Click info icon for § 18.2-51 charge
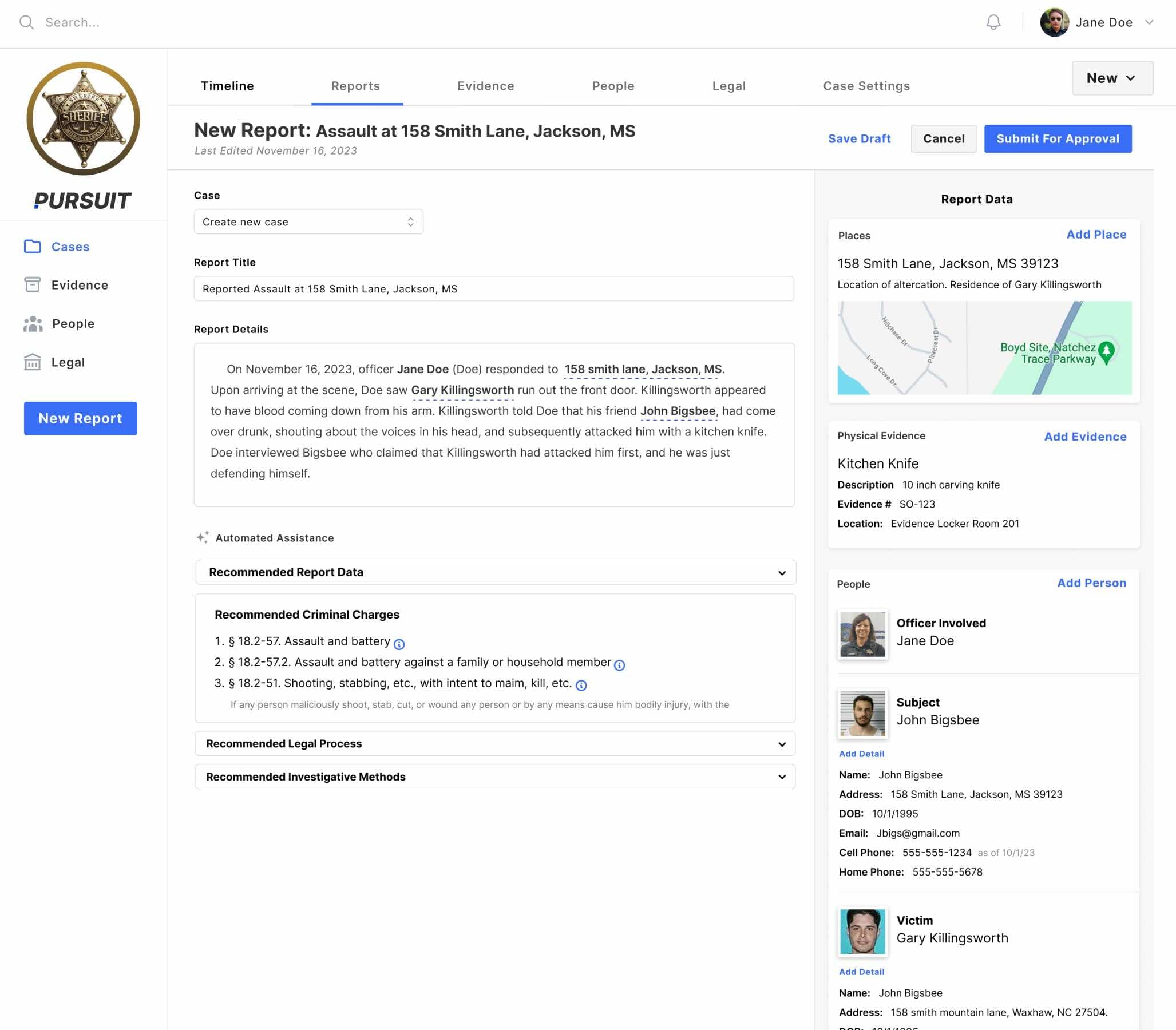 [581, 685]
